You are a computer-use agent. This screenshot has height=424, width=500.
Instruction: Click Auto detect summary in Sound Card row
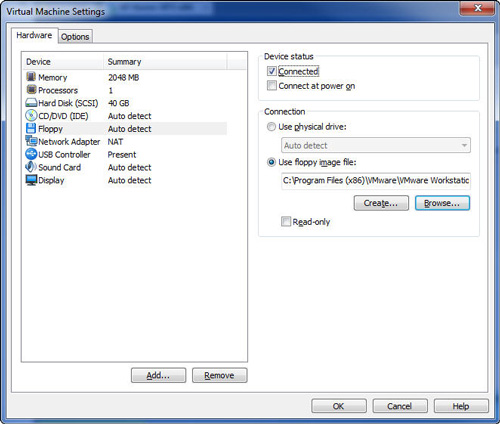click(x=130, y=167)
